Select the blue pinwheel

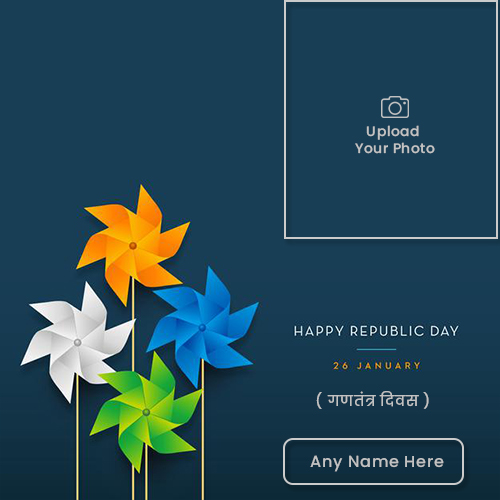pyautogui.click(x=202, y=327)
